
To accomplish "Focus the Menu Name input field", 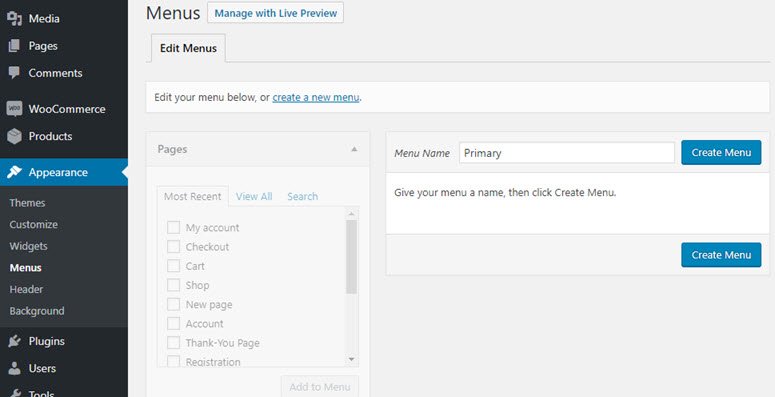I will pos(567,153).
